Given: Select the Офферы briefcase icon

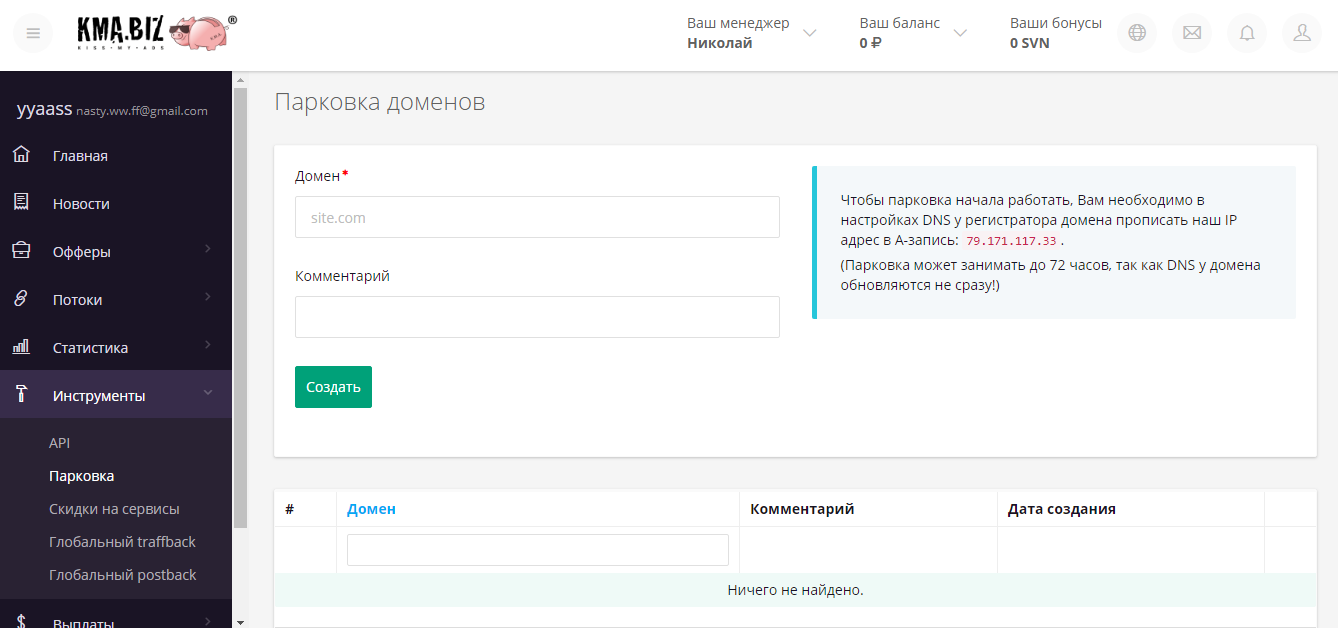Looking at the screenshot, I should pos(21,251).
